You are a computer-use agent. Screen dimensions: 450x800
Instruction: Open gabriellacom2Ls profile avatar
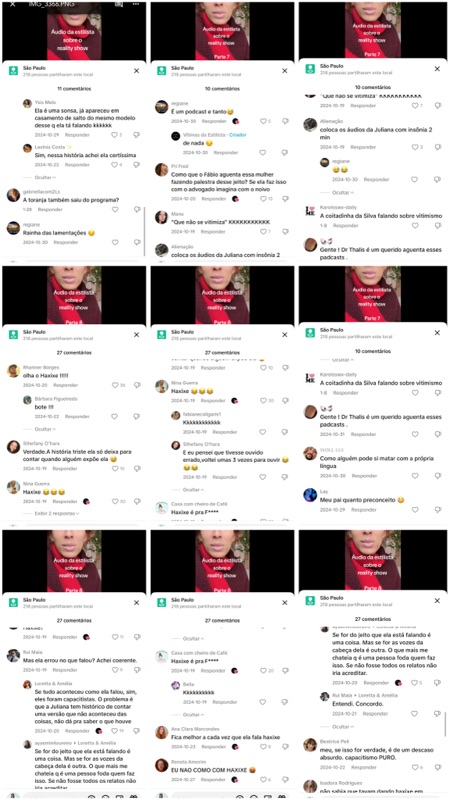[x=13, y=195]
